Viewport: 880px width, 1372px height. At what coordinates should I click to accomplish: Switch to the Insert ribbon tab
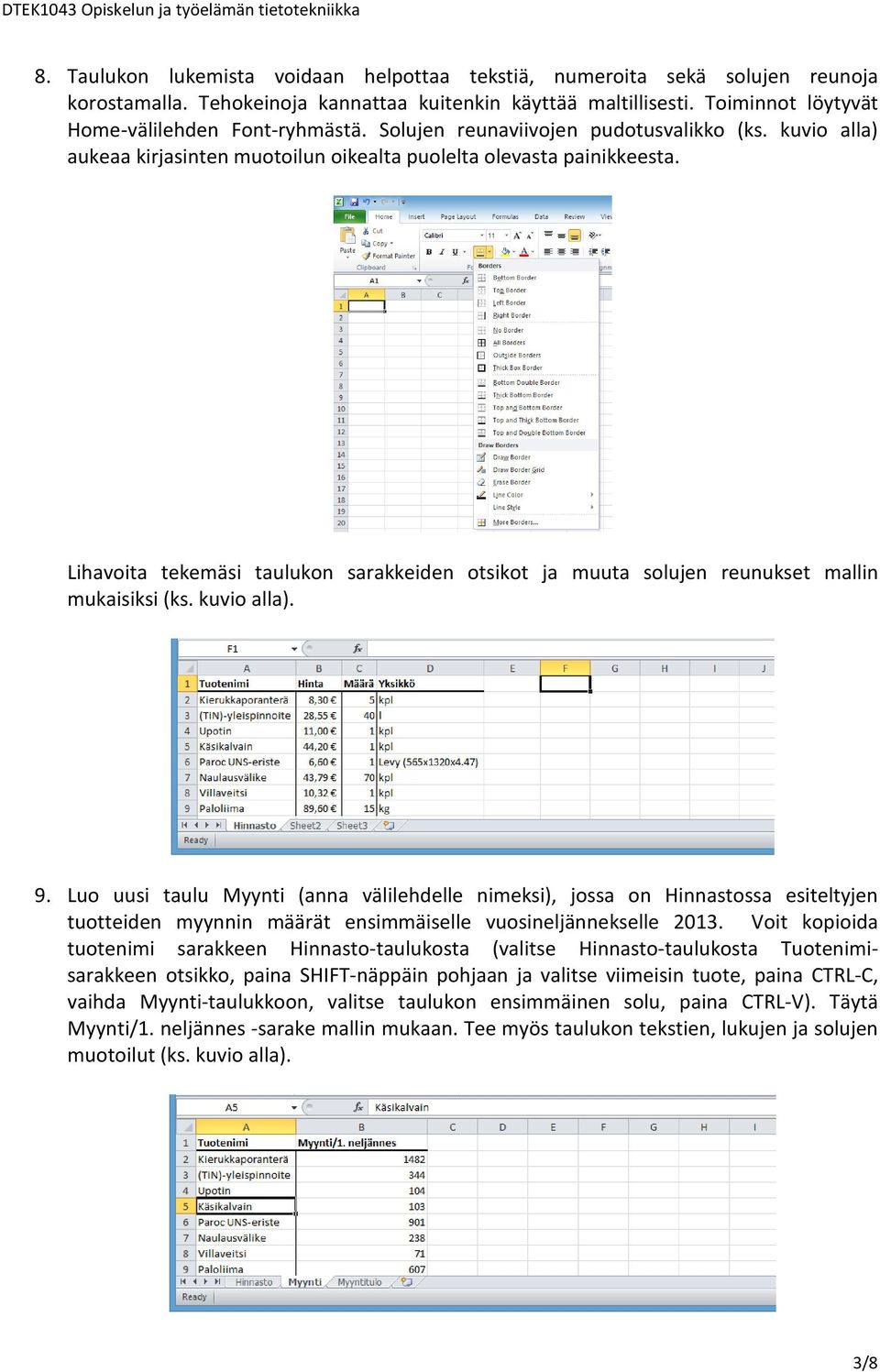click(x=416, y=217)
